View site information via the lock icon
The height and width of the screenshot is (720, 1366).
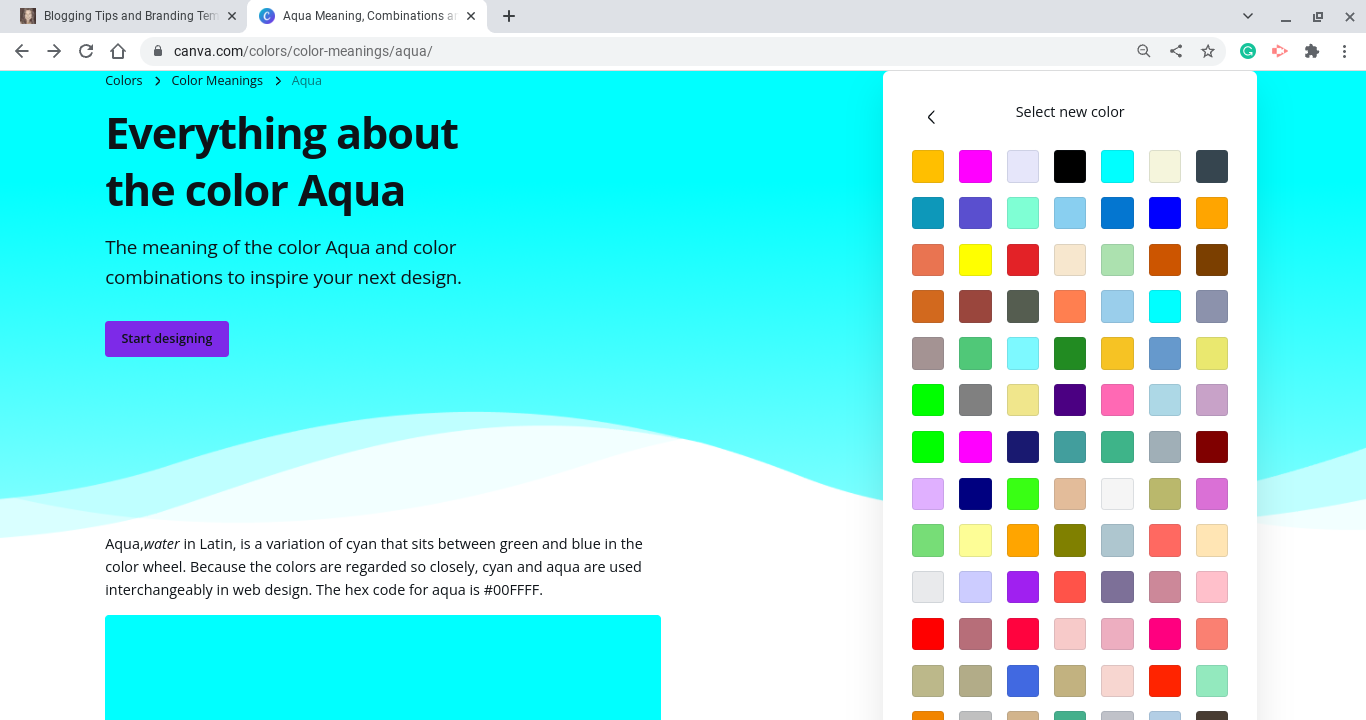coord(157,51)
